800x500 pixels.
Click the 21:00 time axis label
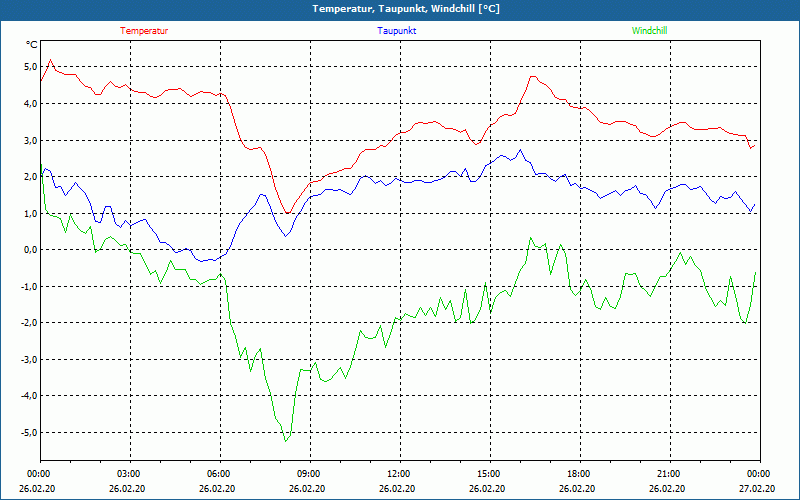tap(667, 474)
